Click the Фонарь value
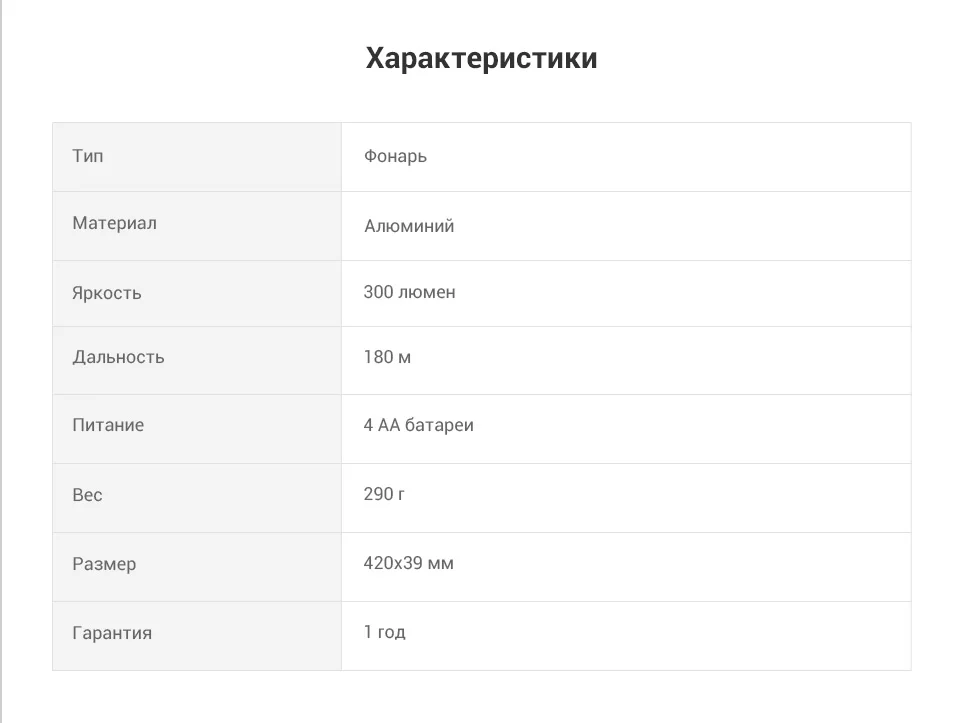Image resolution: width=962 pixels, height=723 pixels. click(x=395, y=157)
